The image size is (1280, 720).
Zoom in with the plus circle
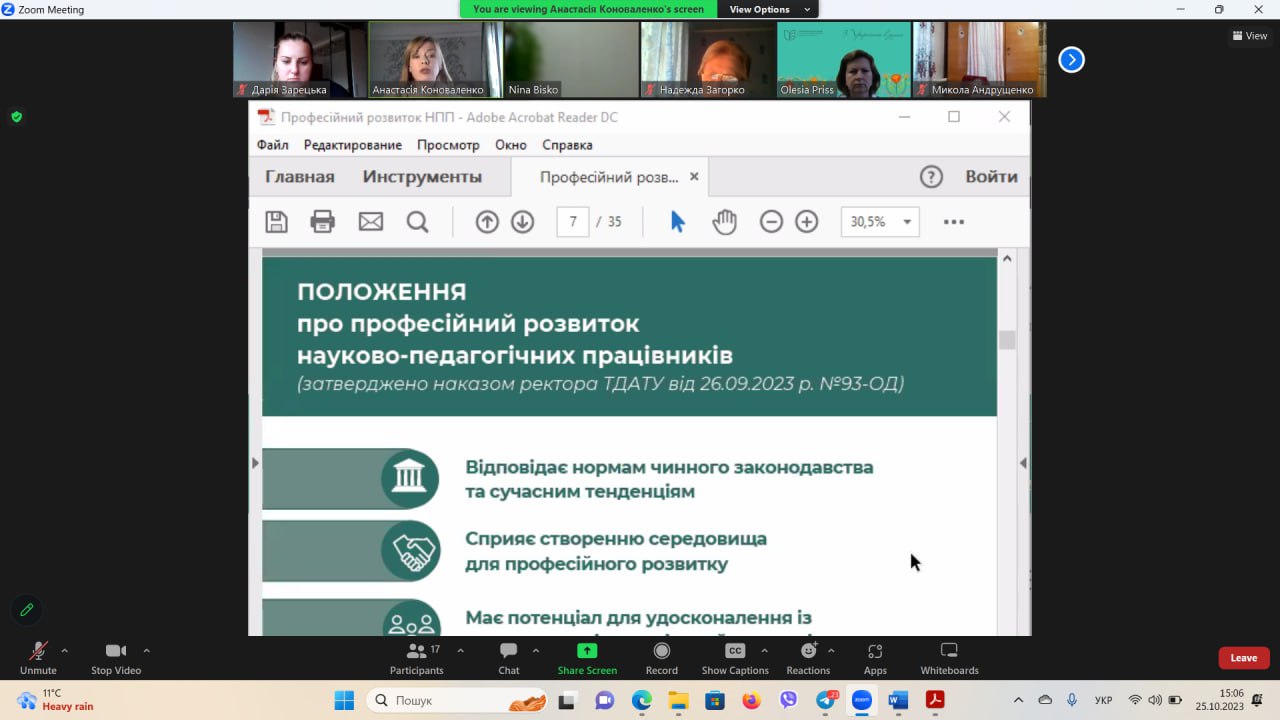tap(807, 222)
